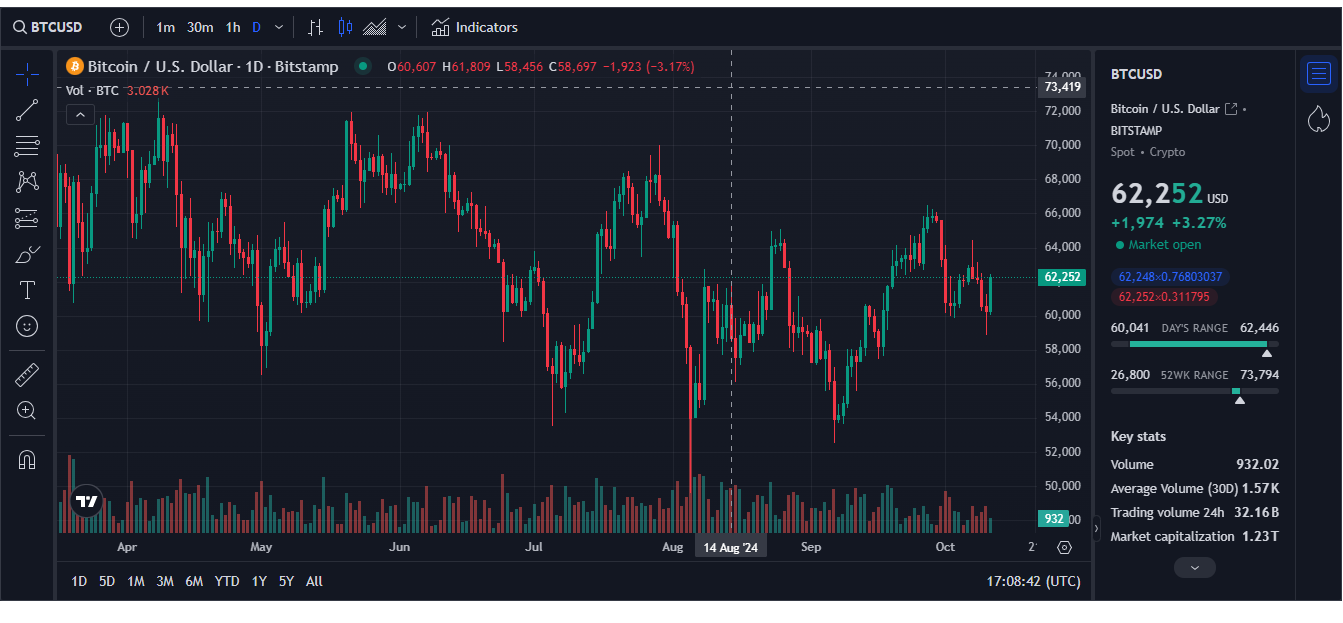
Task: Set the range to 5D
Action: point(107,581)
